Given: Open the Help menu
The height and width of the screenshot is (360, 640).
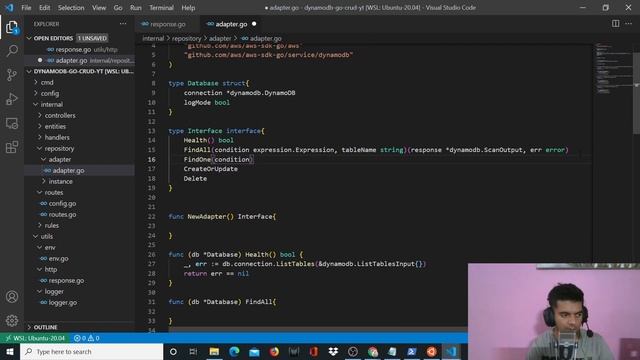Looking at the screenshot, I should pyautogui.click(x=188, y=8).
